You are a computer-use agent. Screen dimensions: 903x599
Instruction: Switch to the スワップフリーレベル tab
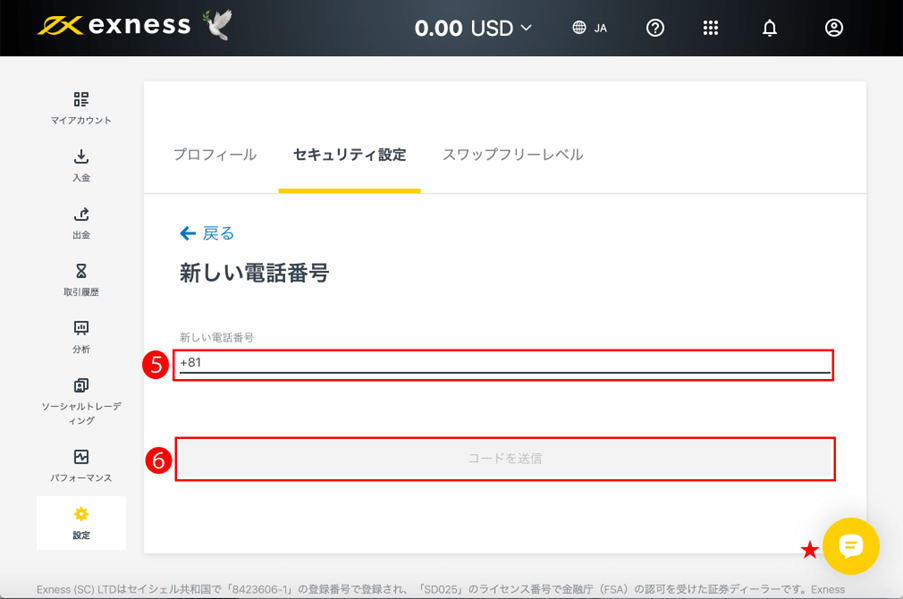[512, 155]
